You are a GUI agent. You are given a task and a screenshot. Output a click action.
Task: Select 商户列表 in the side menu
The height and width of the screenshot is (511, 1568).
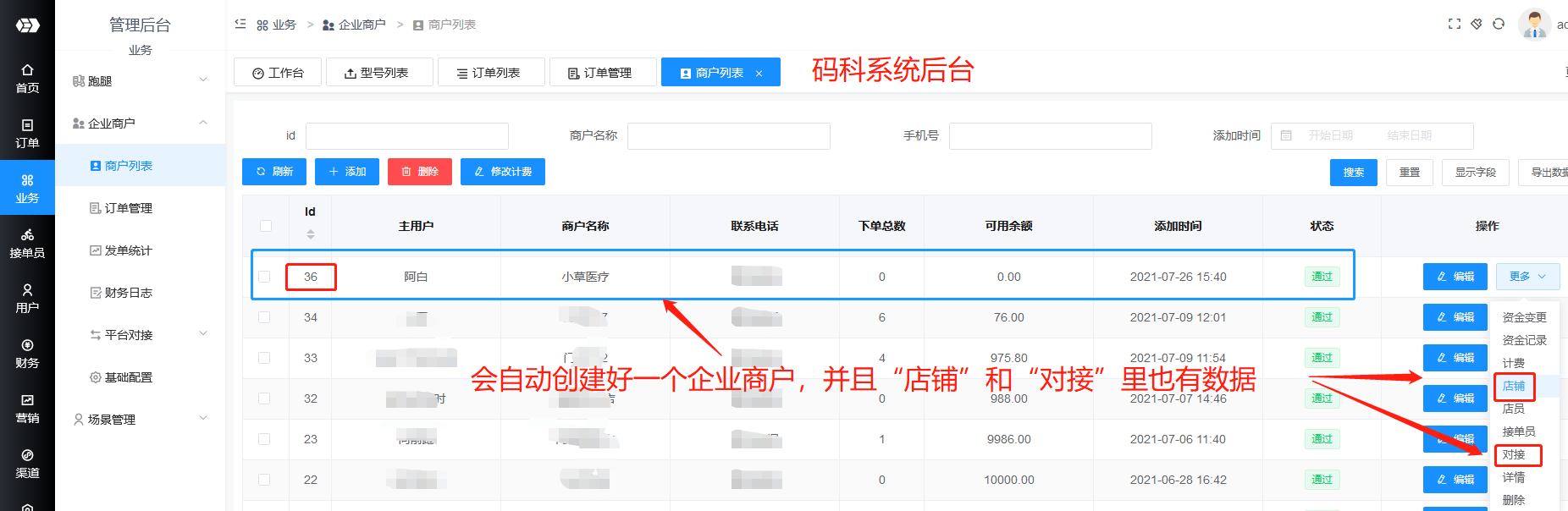[x=141, y=166]
